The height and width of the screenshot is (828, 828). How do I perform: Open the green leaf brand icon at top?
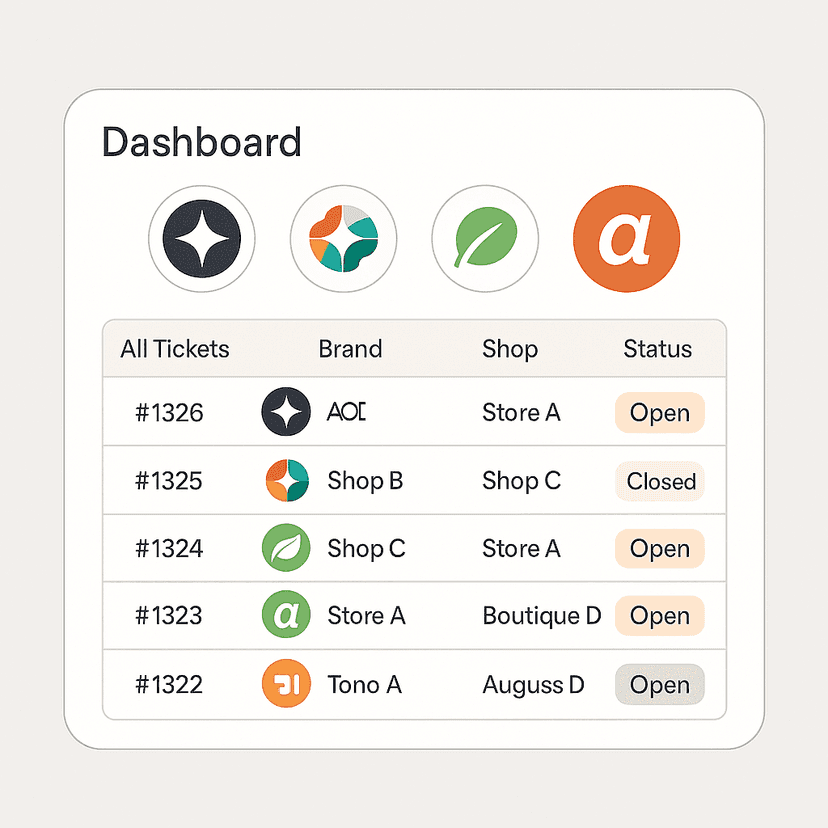485,240
